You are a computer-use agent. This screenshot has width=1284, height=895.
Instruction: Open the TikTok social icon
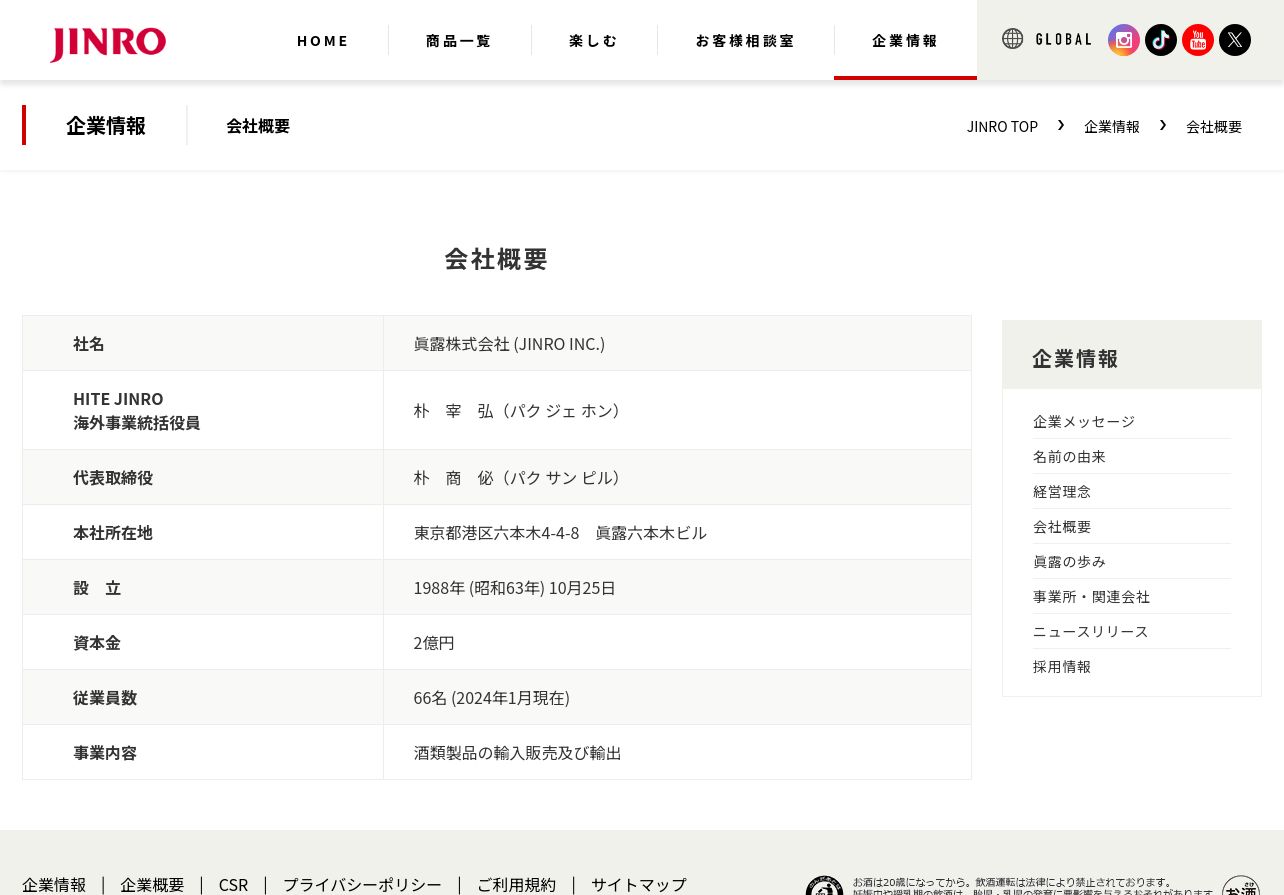(x=1161, y=40)
